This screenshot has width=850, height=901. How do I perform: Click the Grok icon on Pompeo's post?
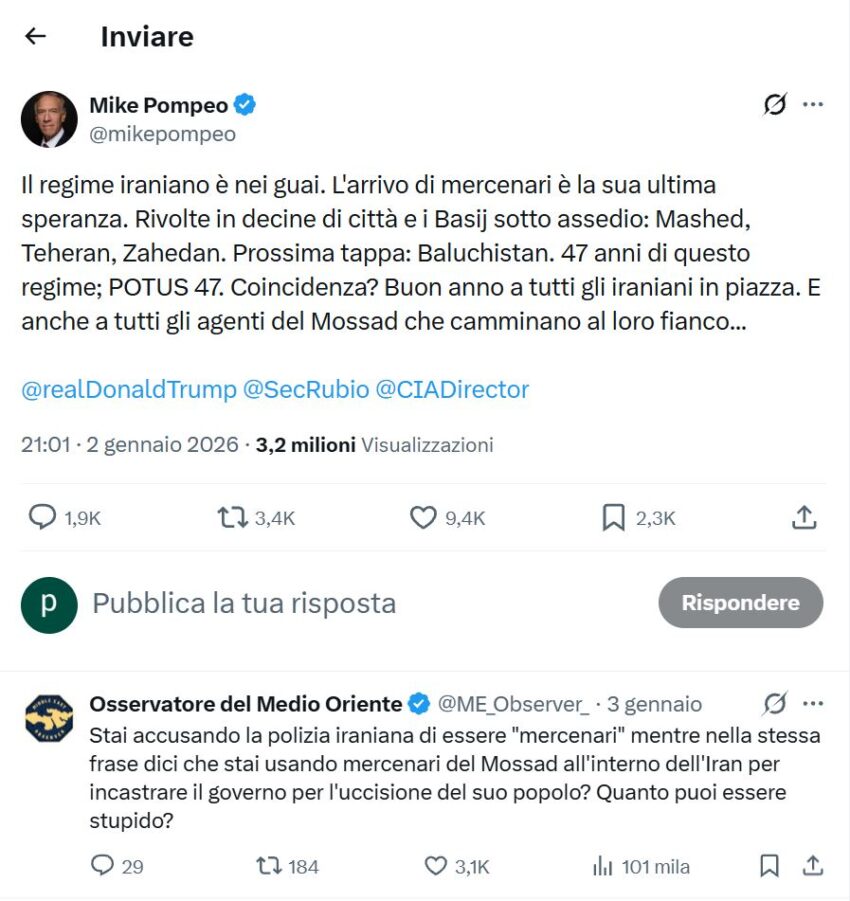[x=775, y=104]
